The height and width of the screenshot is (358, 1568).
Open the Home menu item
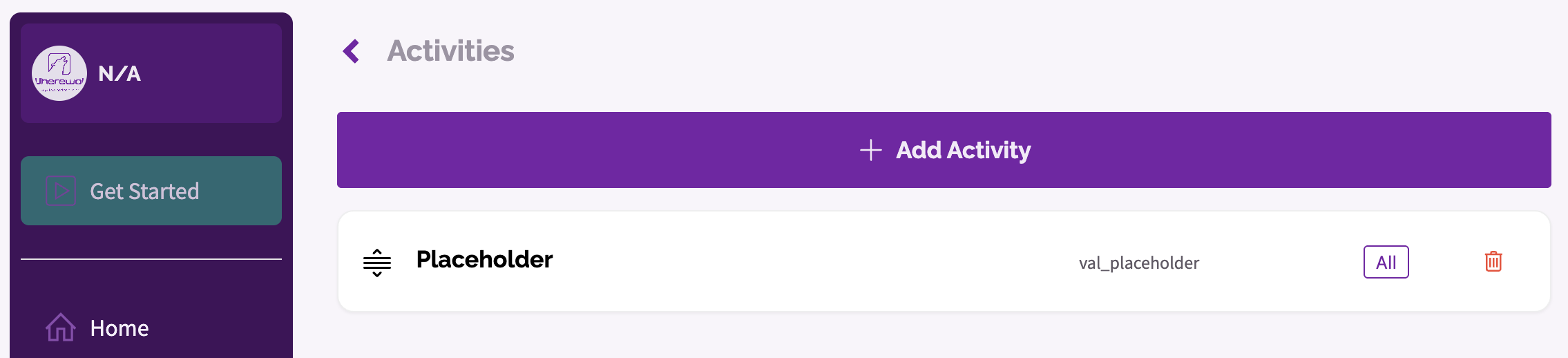coord(119,328)
